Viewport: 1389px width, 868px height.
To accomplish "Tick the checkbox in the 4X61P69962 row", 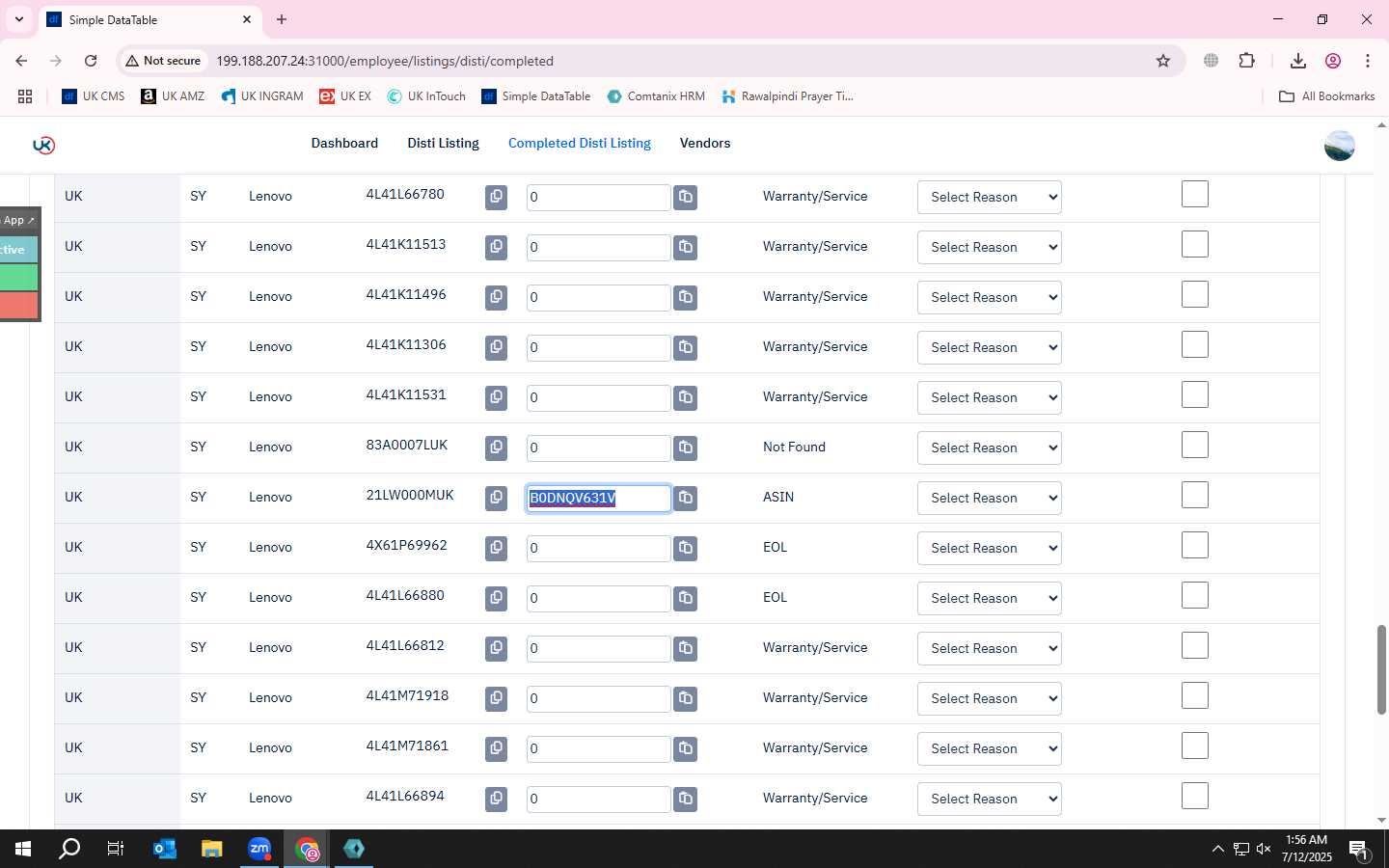I will (1195, 545).
